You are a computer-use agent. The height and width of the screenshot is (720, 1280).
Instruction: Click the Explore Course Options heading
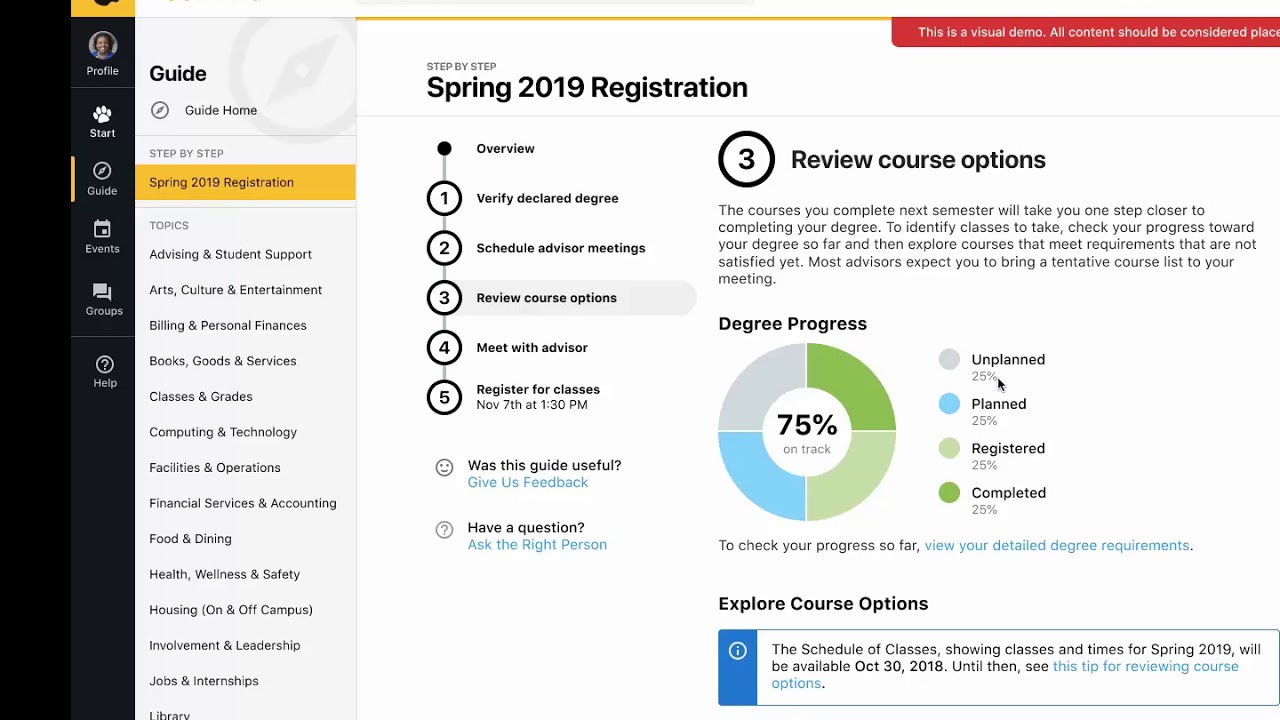[x=823, y=604]
